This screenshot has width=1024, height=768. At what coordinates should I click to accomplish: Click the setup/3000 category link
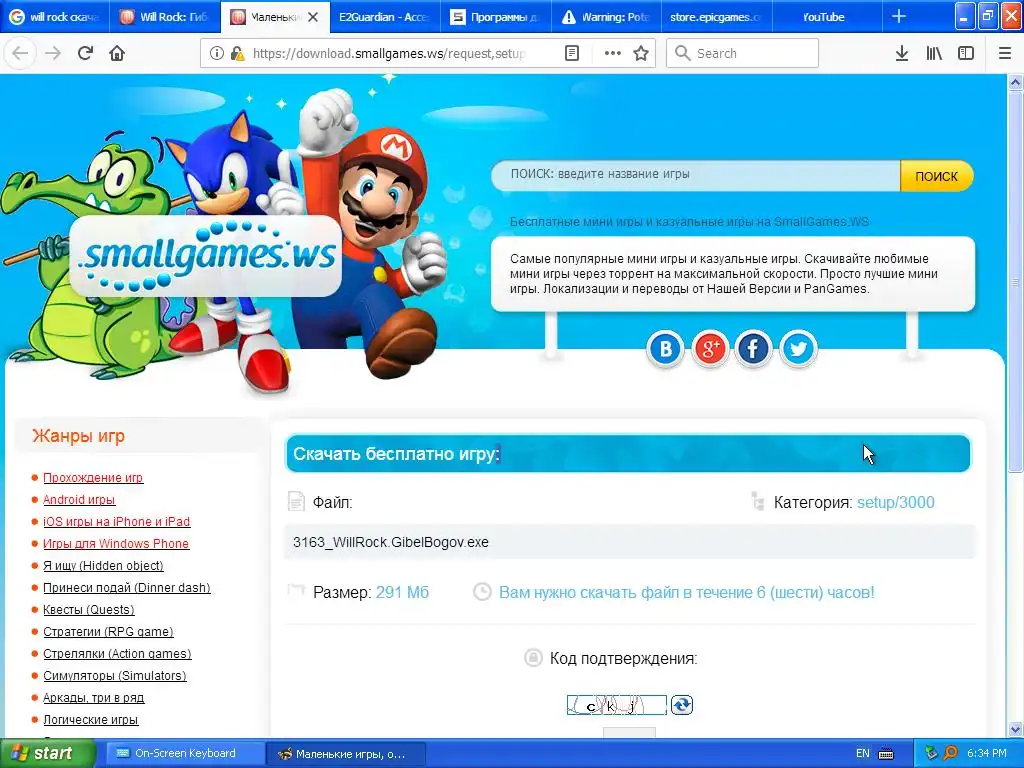tap(895, 502)
